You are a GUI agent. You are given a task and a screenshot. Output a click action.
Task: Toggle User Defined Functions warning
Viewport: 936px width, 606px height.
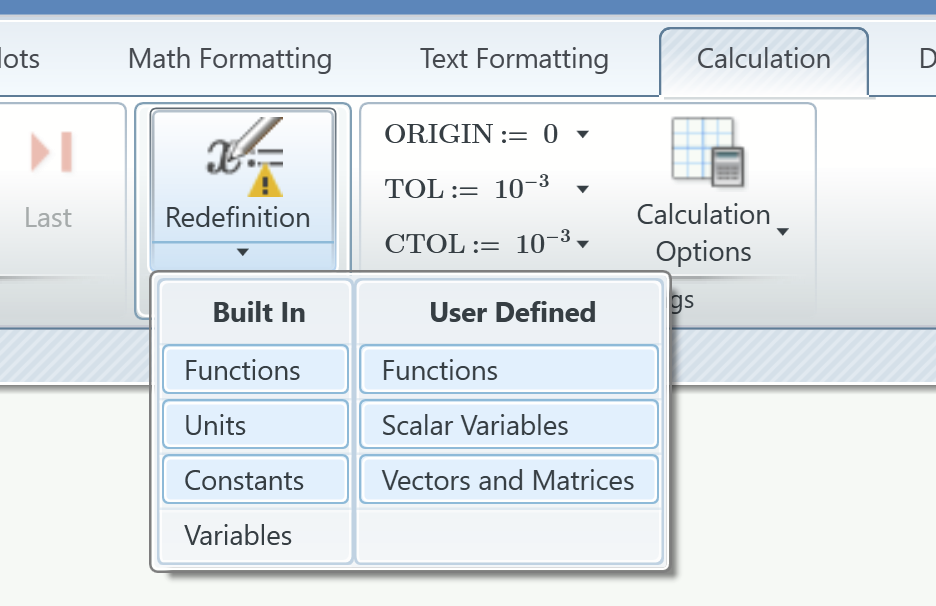coord(508,370)
